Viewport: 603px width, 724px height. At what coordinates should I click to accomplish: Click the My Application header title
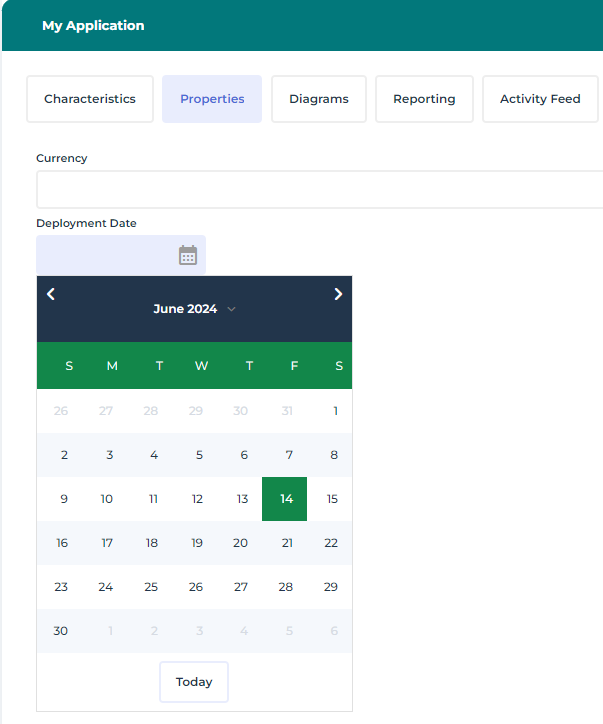coord(93,26)
